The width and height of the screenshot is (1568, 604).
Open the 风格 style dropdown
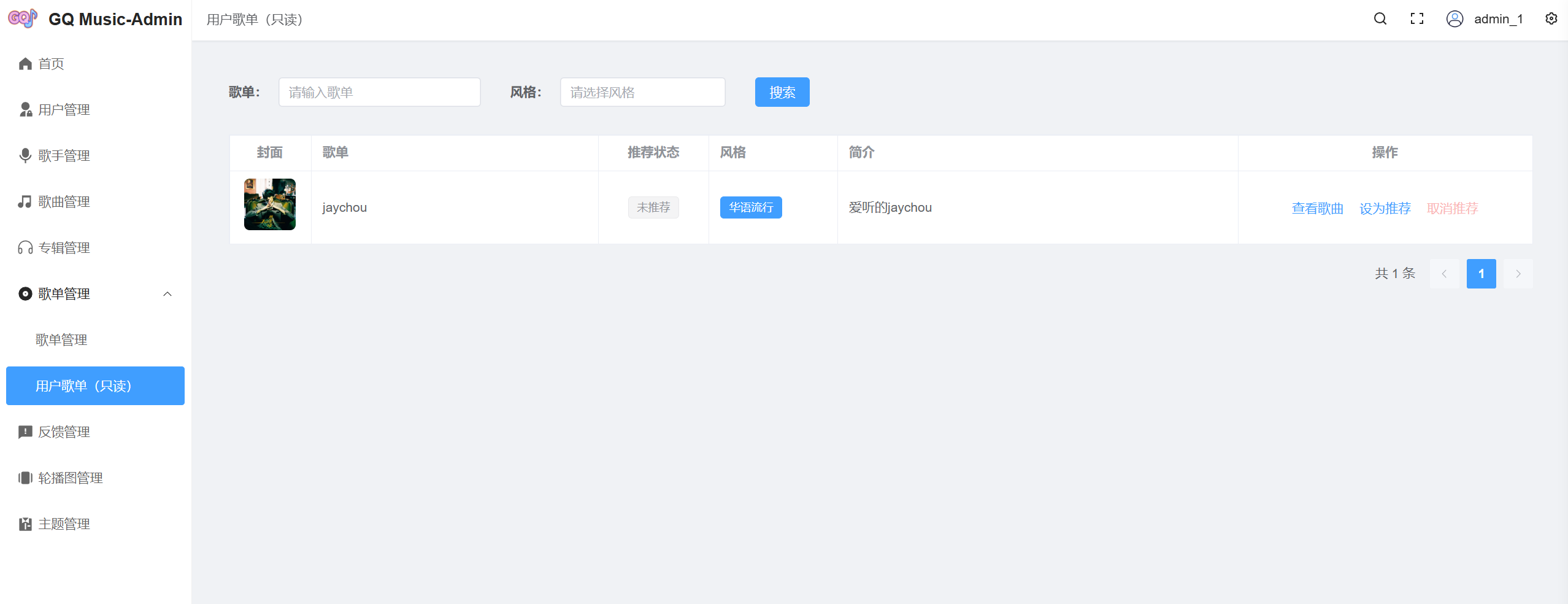(x=642, y=92)
